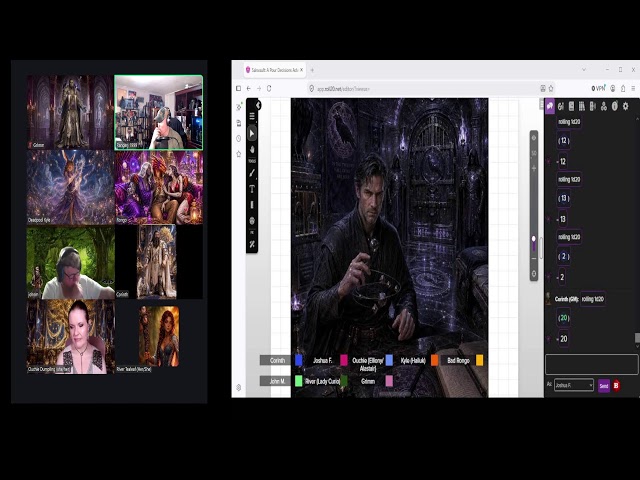Click the John M. player name label
Viewport: 640px width, 480px height.
(277, 381)
